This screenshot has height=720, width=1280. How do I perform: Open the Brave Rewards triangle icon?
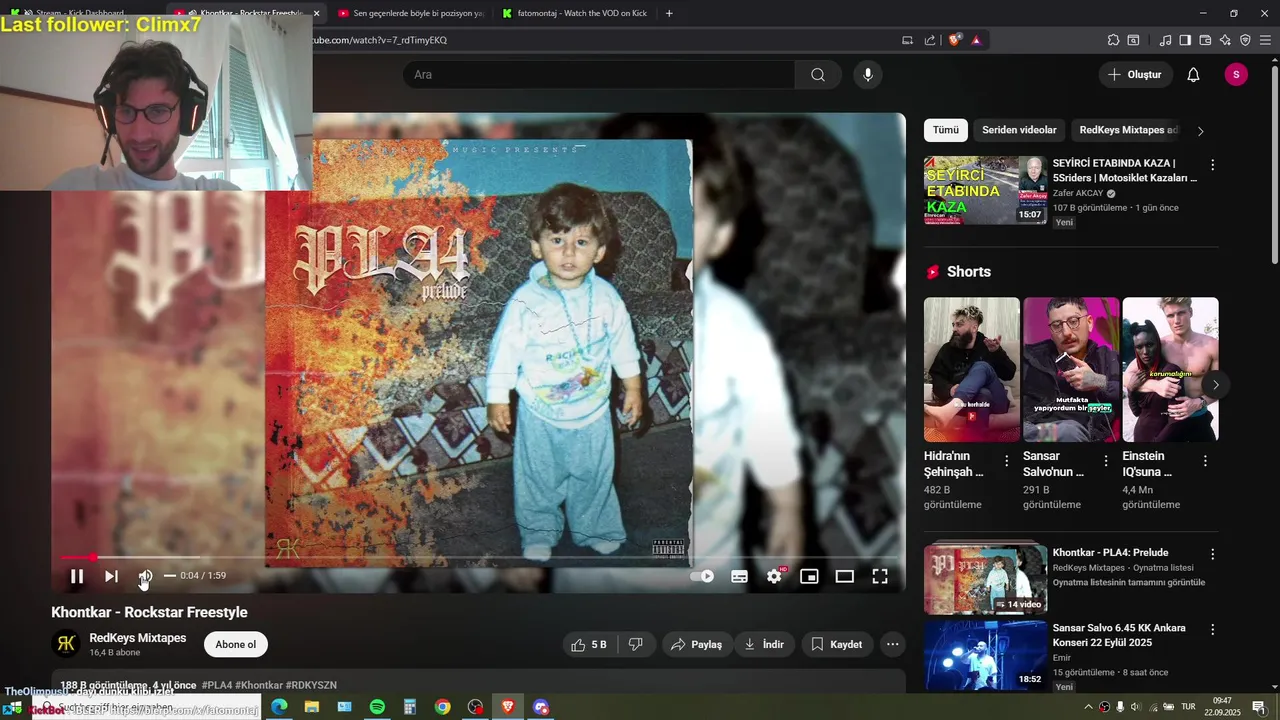976,40
